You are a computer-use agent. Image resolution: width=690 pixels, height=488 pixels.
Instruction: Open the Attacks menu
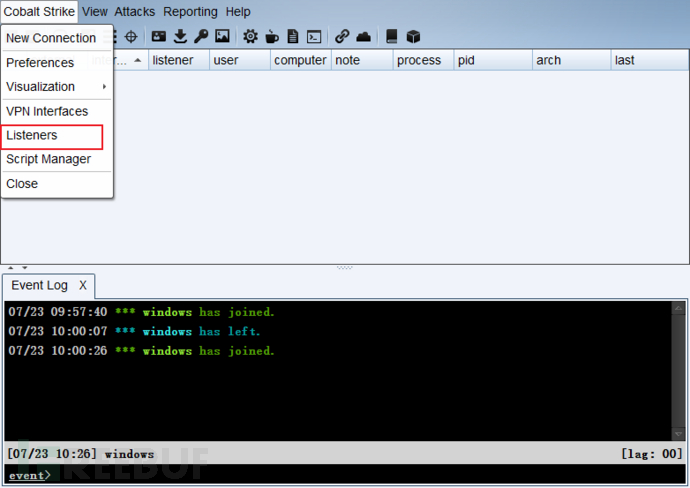coord(135,12)
